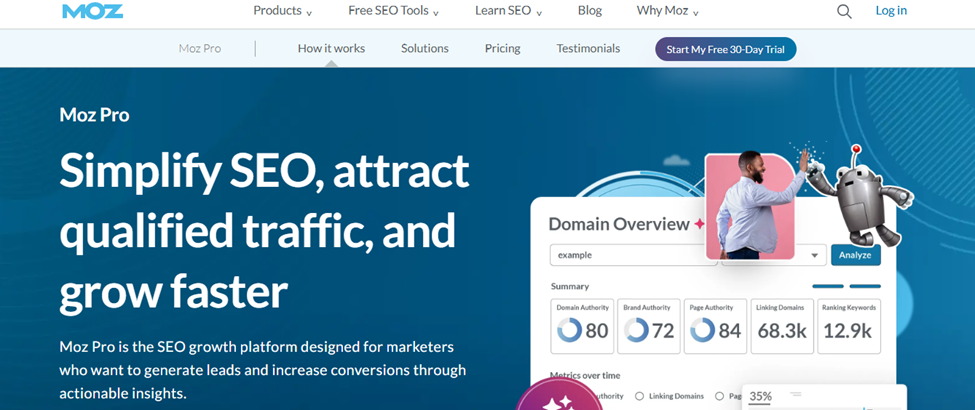Image resolution: width=975 pixels, height=410 pixels.
Task: Click the purple sparkle badge circle
Action: point(558,395)
